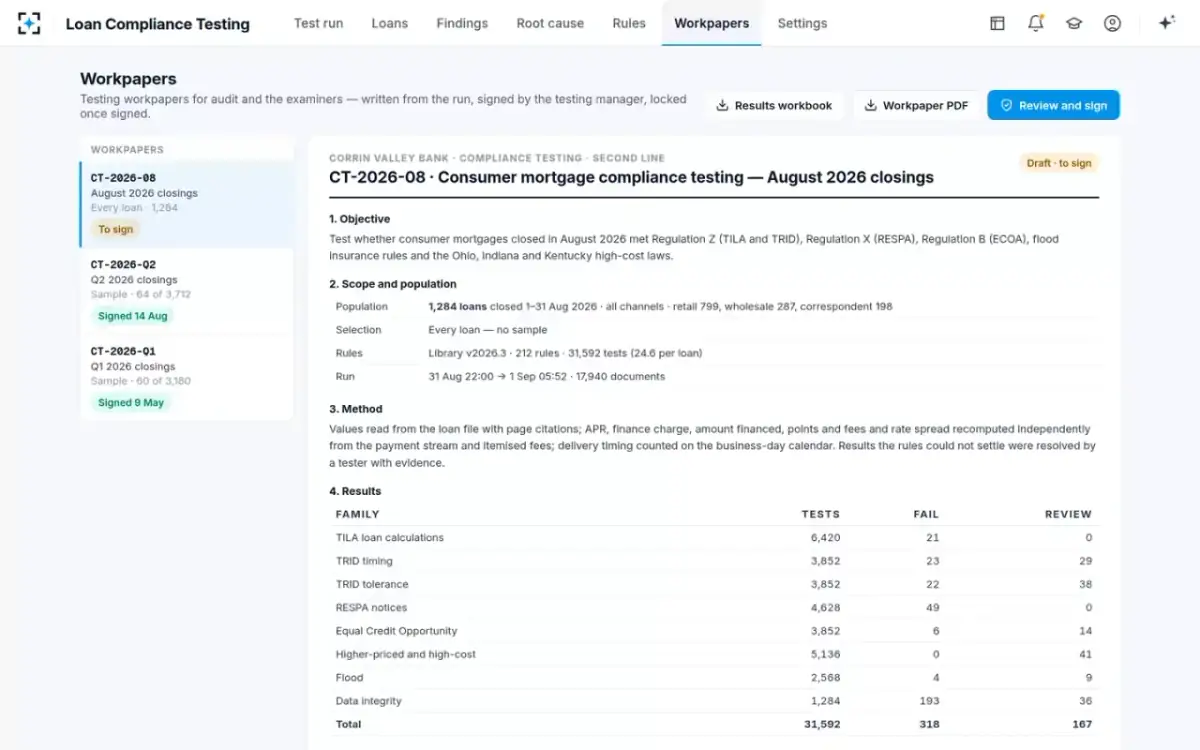1200x750 pixels.
Task: Click the 2. Scope and population heading
Action: [393, 284]
